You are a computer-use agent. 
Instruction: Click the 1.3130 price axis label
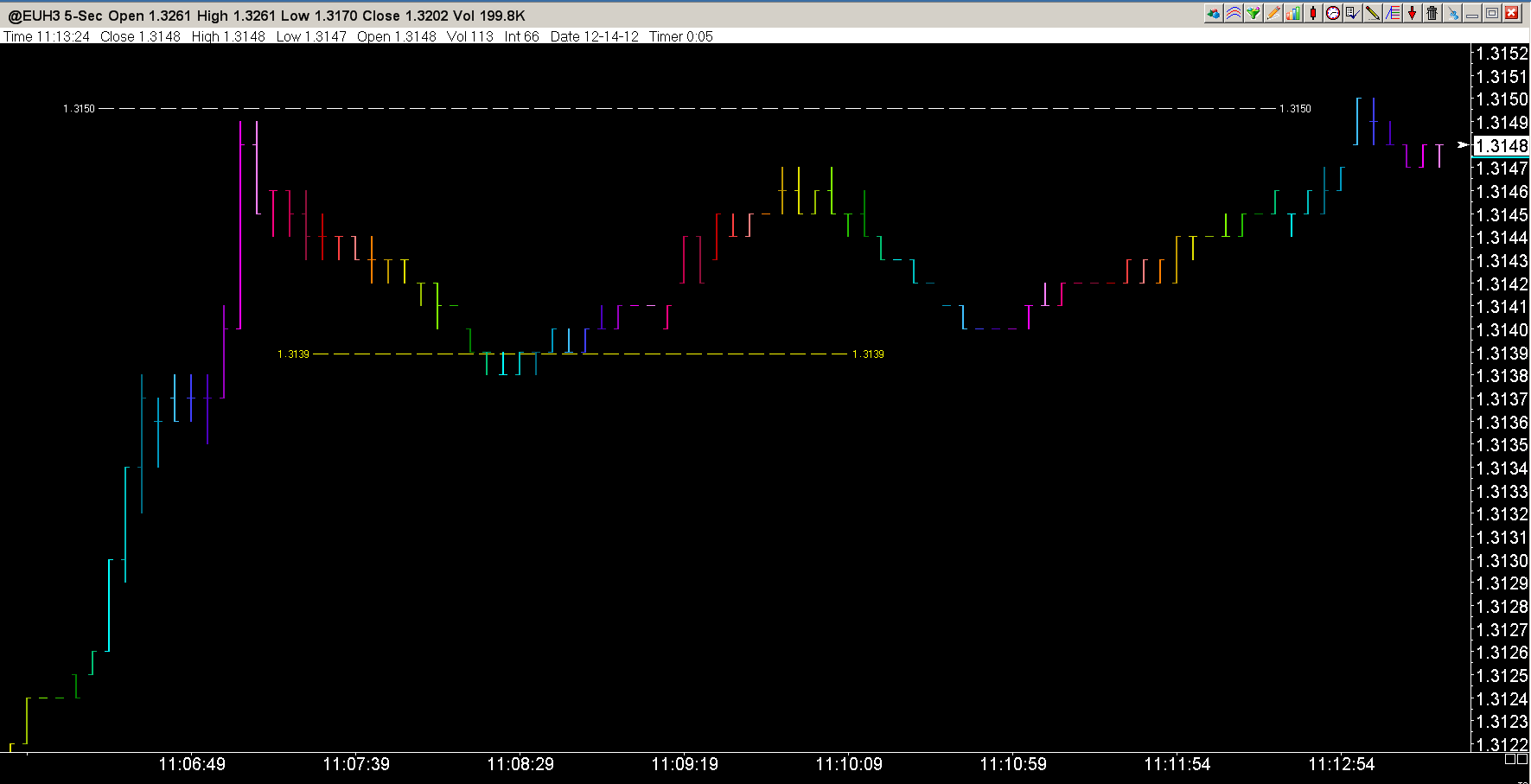coord(1502,561)
